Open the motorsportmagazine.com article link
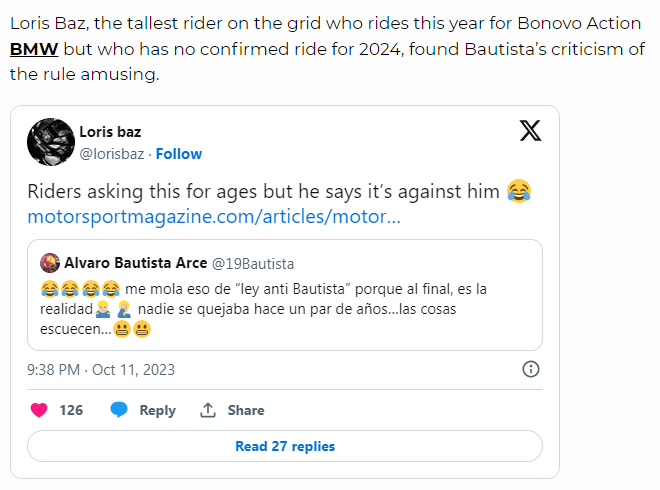Image resolution: width=660 pixels, height=490 pixels. click(x=214, y=217)
